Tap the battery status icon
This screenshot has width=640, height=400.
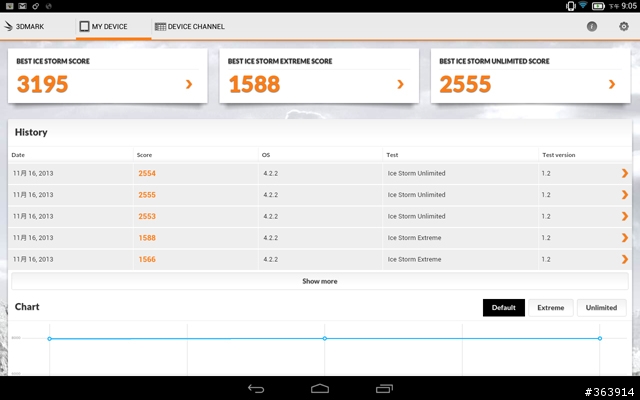(x=598, y=6)
